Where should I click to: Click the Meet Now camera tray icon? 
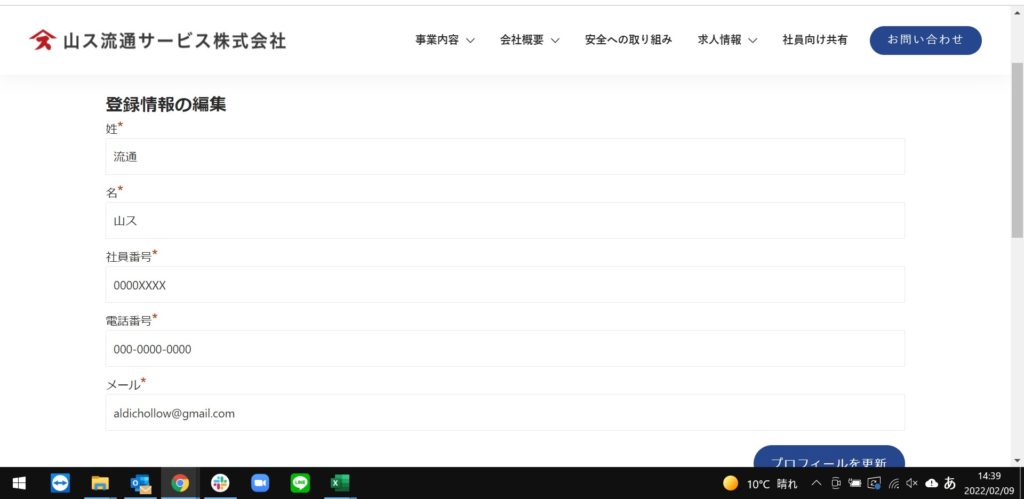click(836, 483)
